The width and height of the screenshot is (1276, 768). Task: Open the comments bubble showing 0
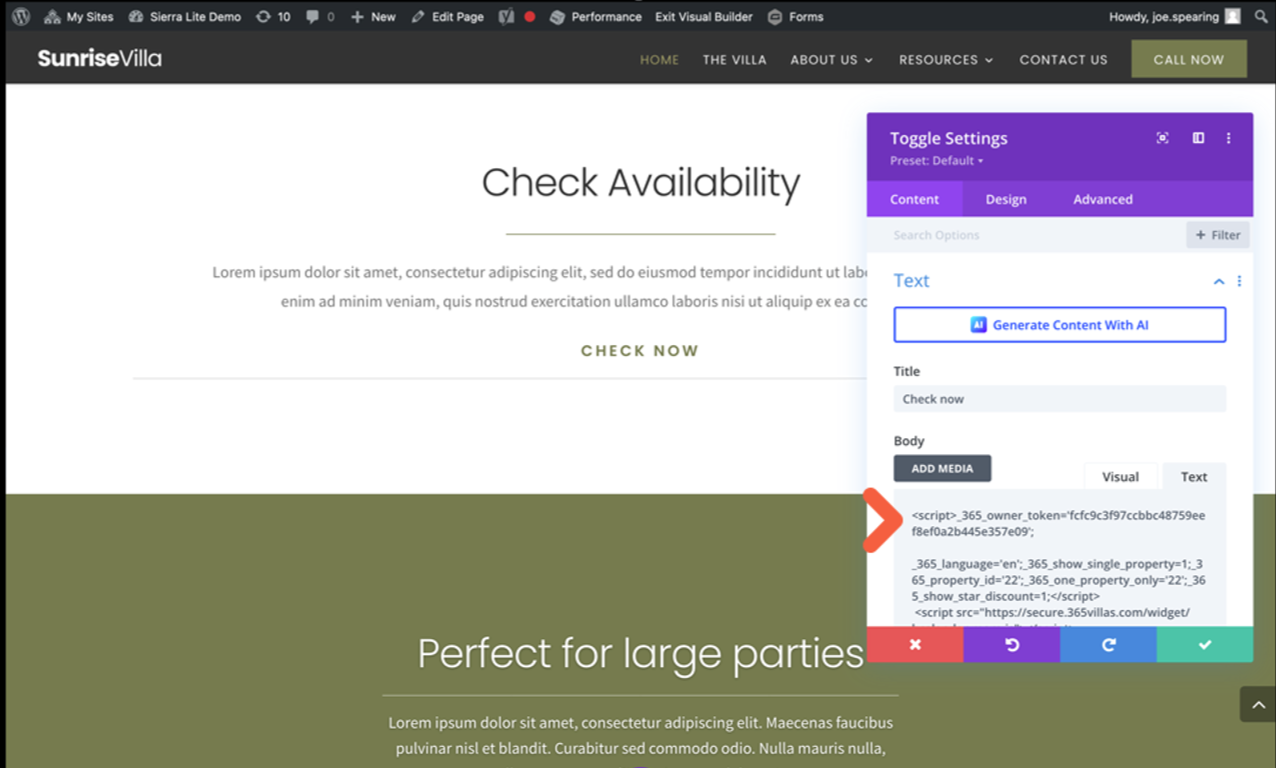point(320,17)
